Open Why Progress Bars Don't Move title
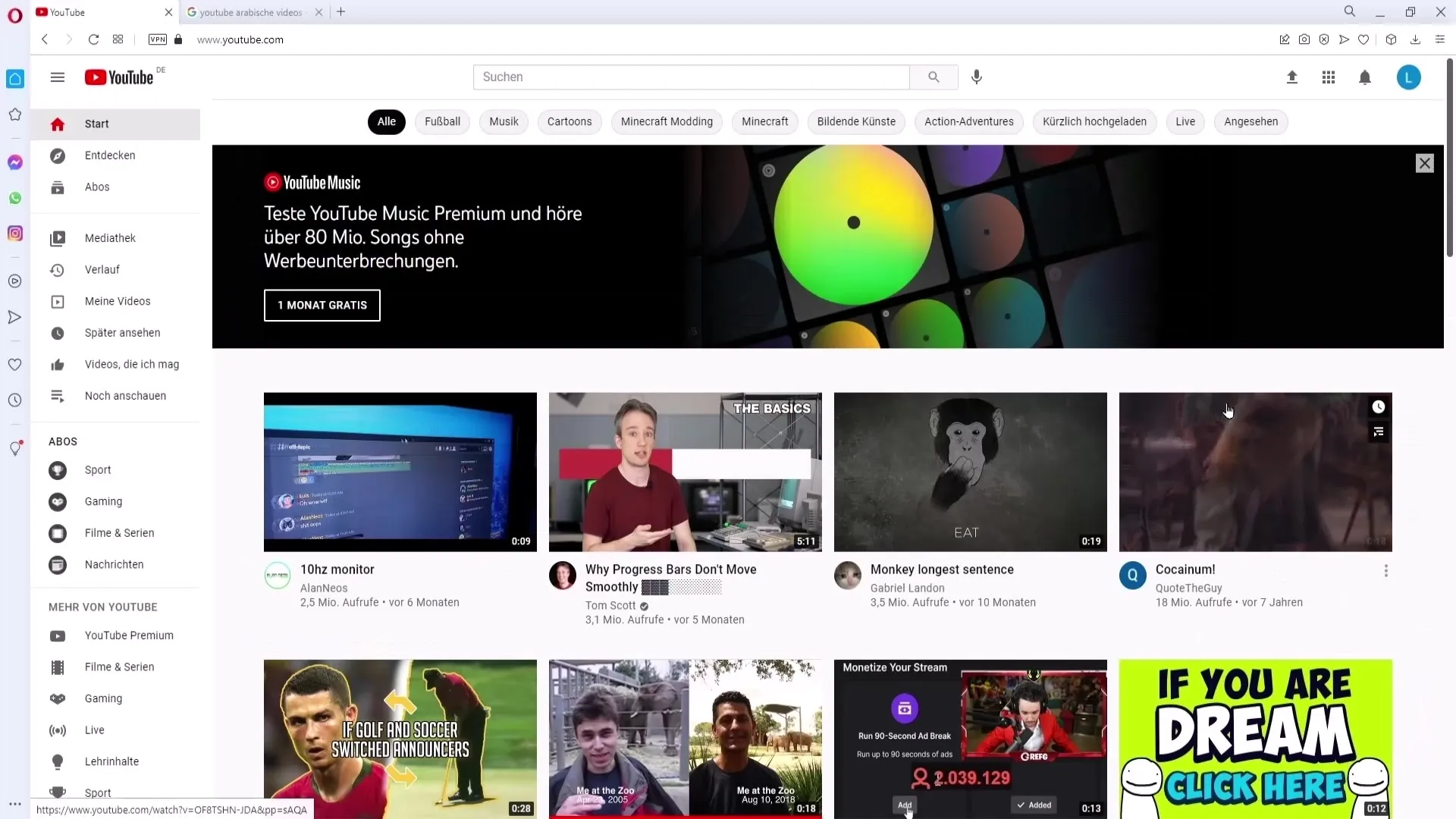1456x819 pixels. tap(671, 578)
